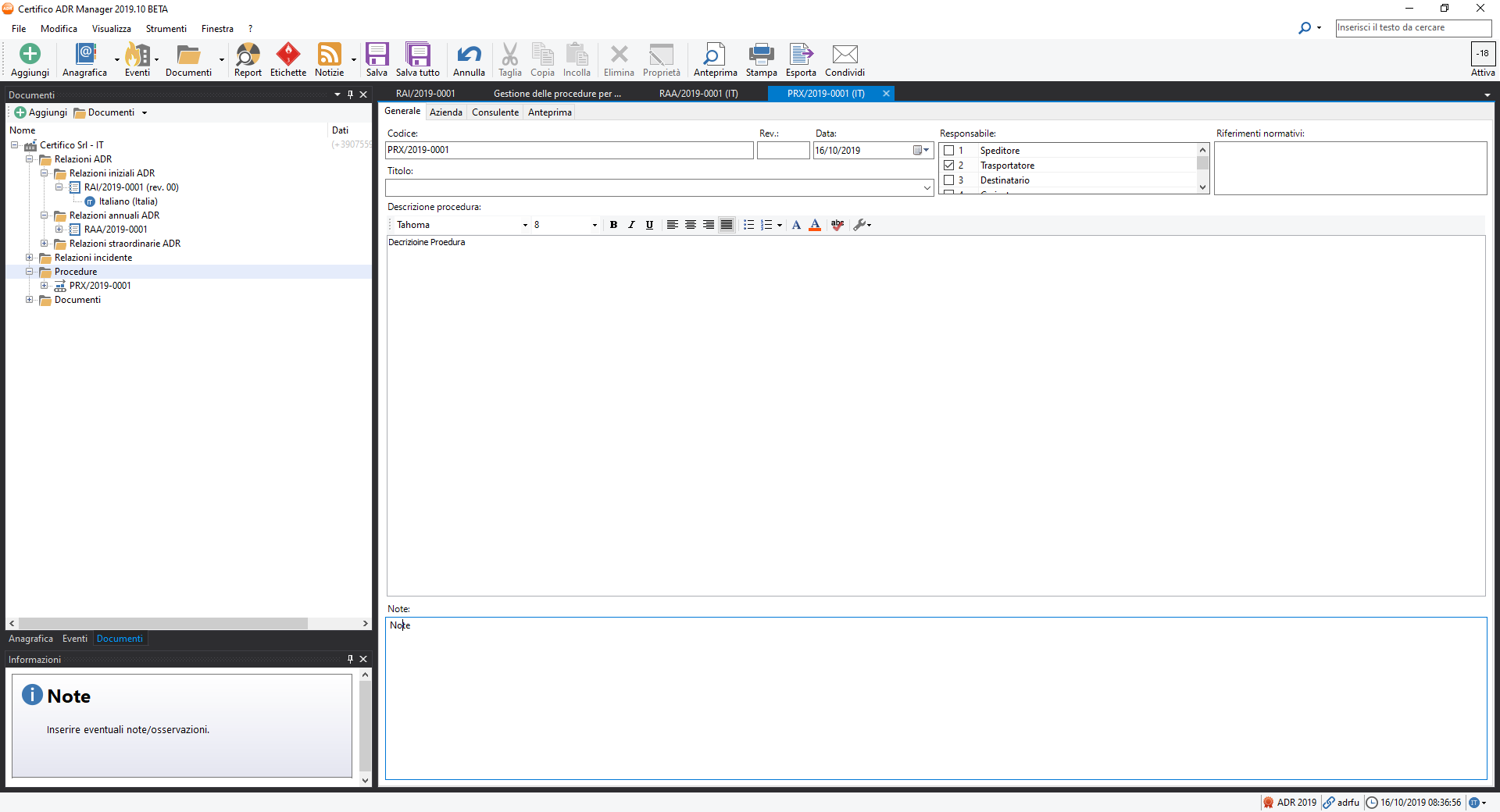
Task: Check the Speditore responsabile checkbox
Action: 948,151
